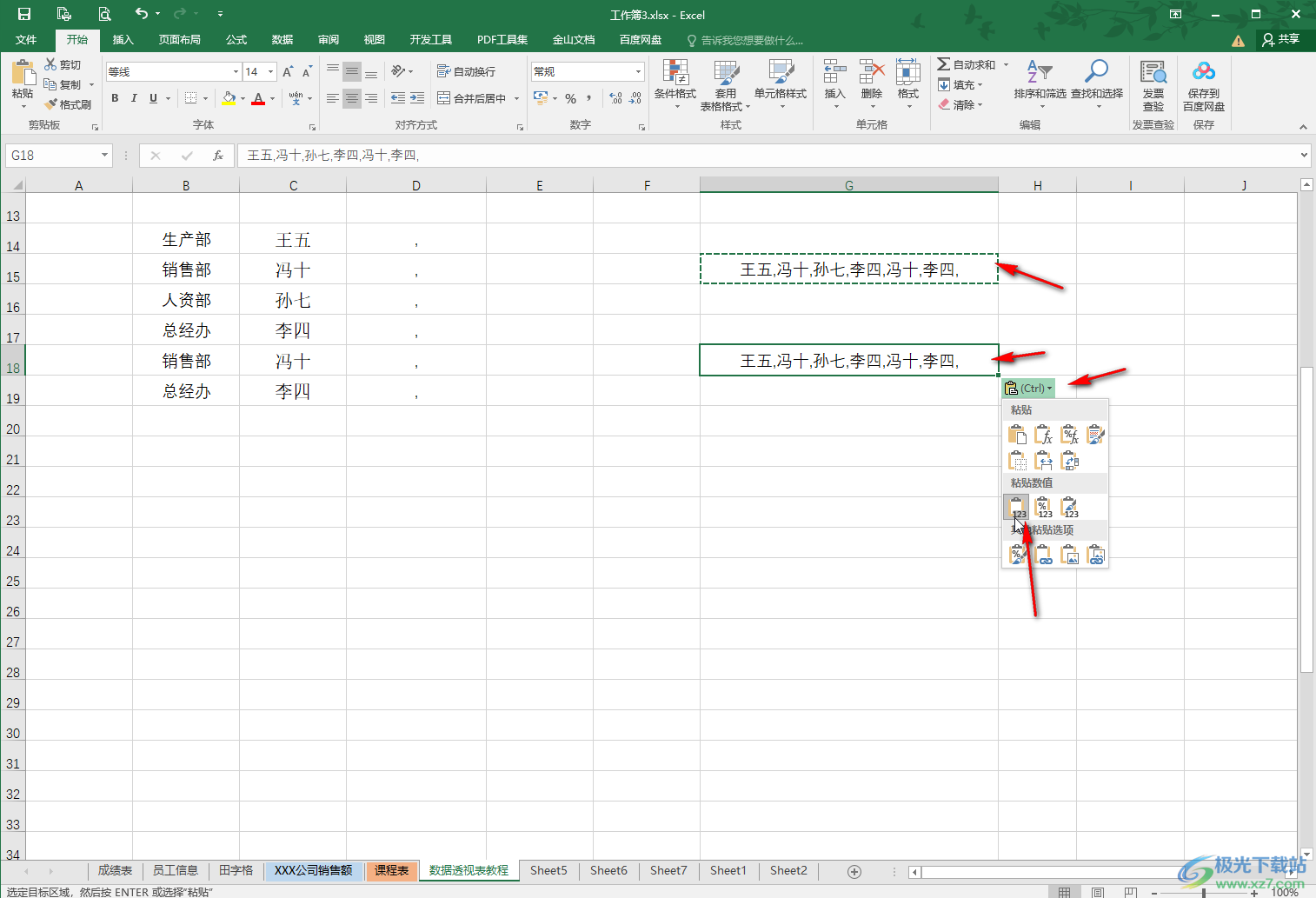This screenshot has height=898, width=1316.
Task: Toggle center horizontal alignment
Action: 352,98
